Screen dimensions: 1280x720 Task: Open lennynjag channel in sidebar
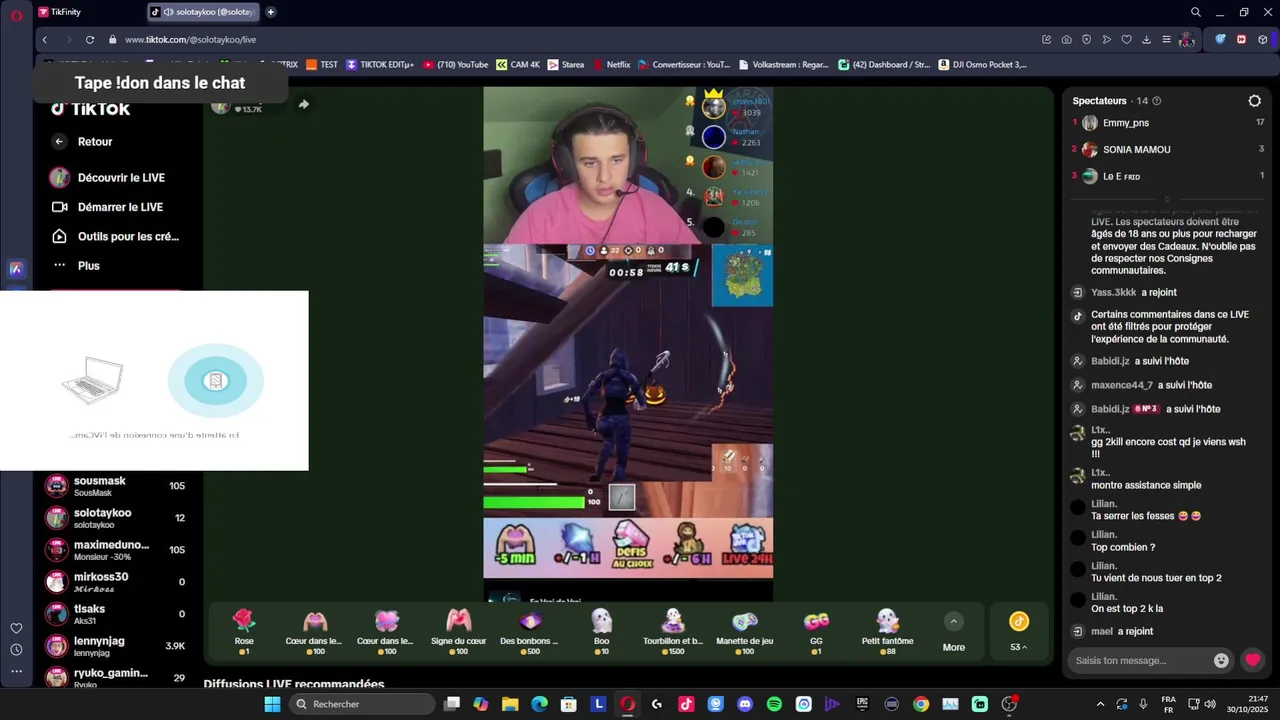tap(115, 646)
